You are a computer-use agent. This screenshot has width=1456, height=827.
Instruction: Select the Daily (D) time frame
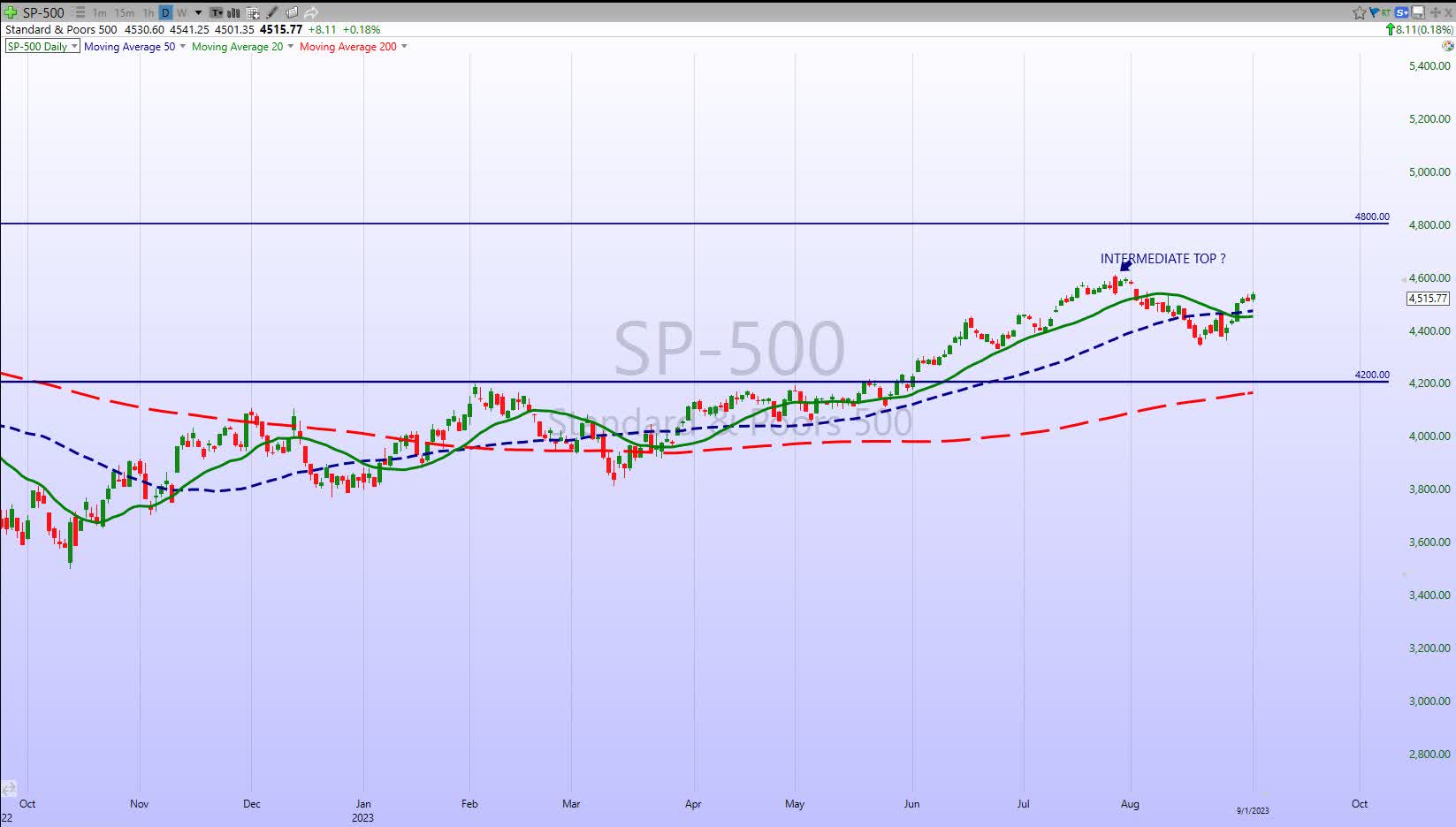point(165,12)
